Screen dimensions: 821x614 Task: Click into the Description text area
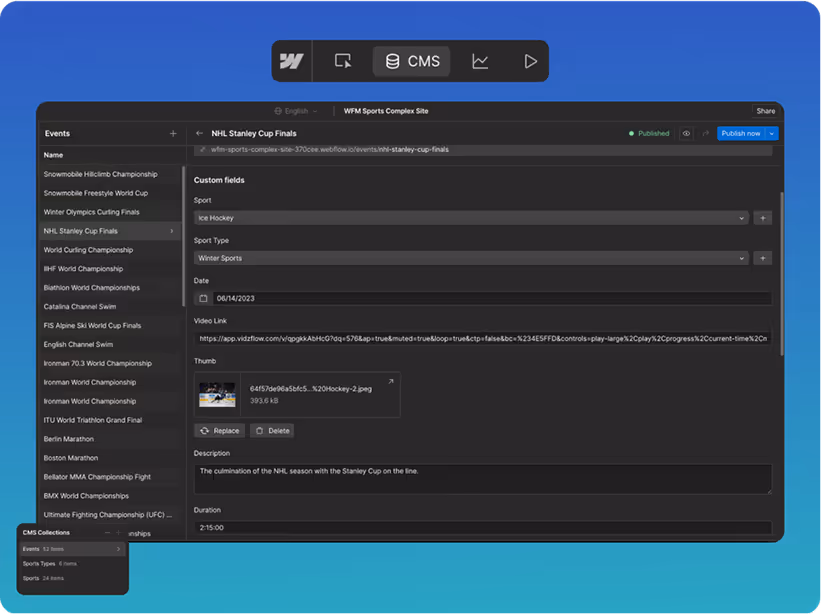tap(483, 479)
